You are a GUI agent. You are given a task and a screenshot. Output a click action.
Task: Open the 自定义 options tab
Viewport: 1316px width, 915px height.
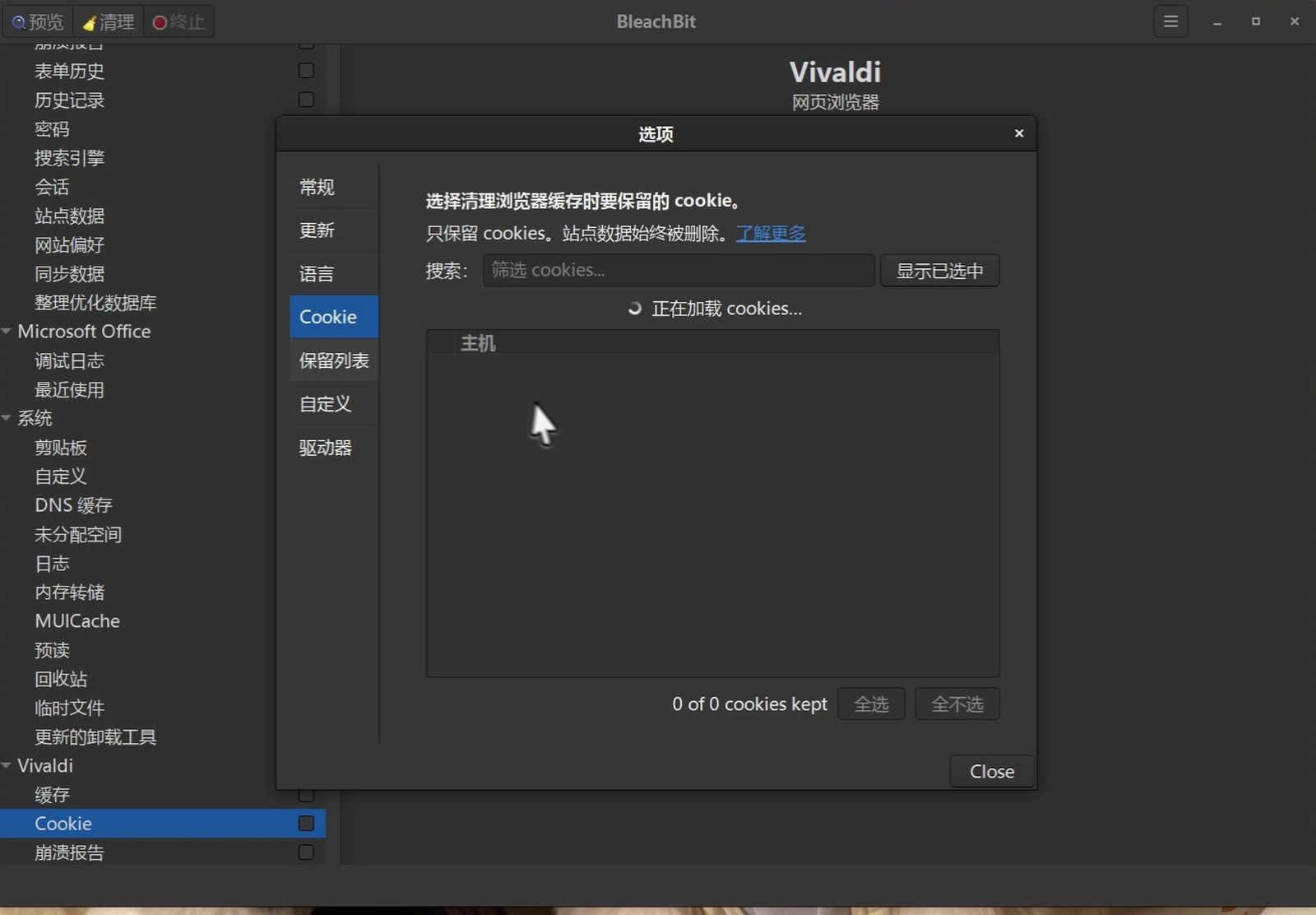click(x=334, y=404)
